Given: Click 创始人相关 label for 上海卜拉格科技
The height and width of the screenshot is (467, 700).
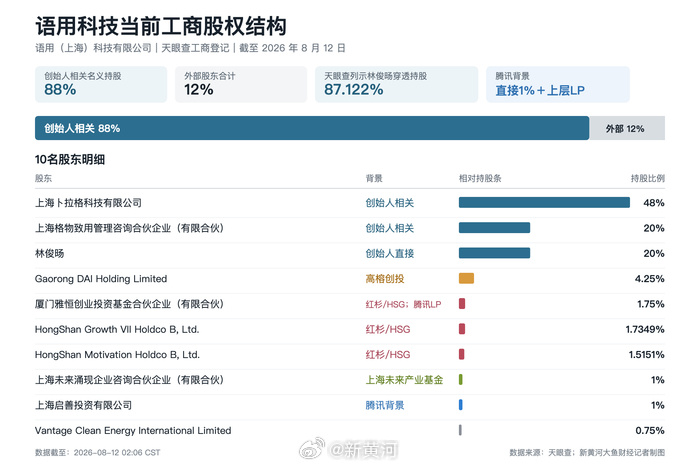Looking at the screenshot, I should coord(390,203).
